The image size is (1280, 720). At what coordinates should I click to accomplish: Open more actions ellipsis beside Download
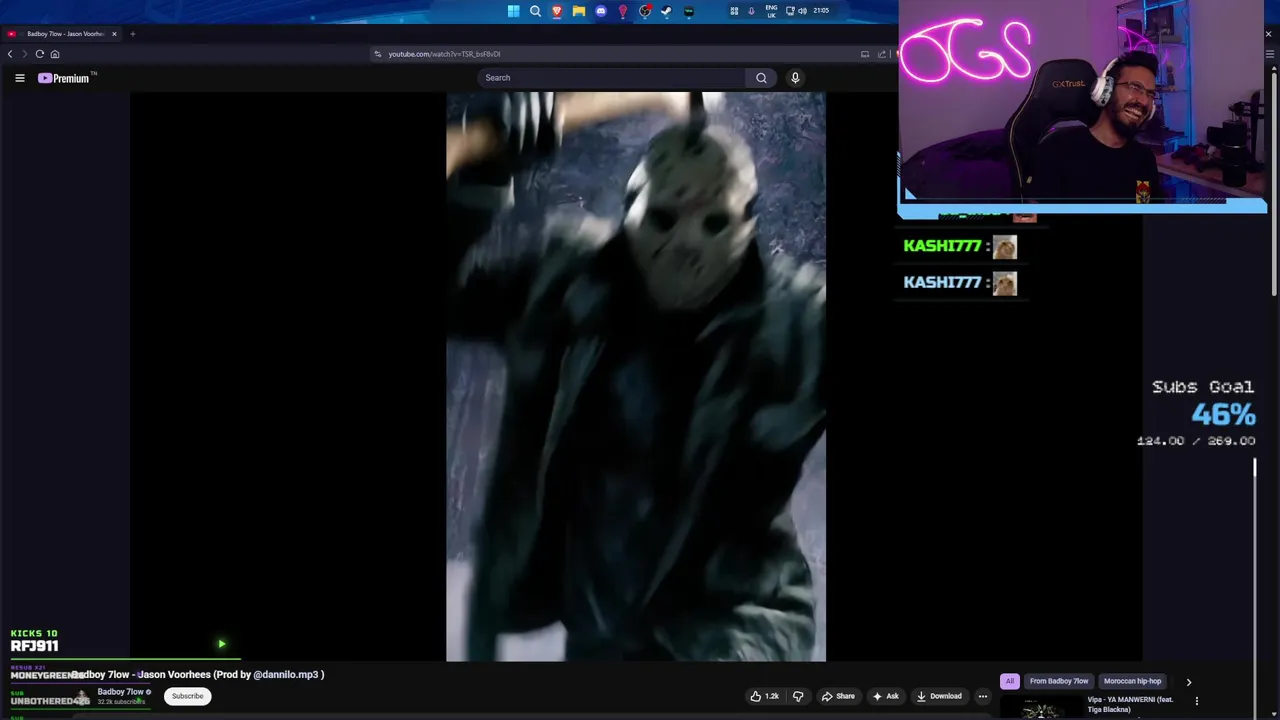tap(983, 696)
